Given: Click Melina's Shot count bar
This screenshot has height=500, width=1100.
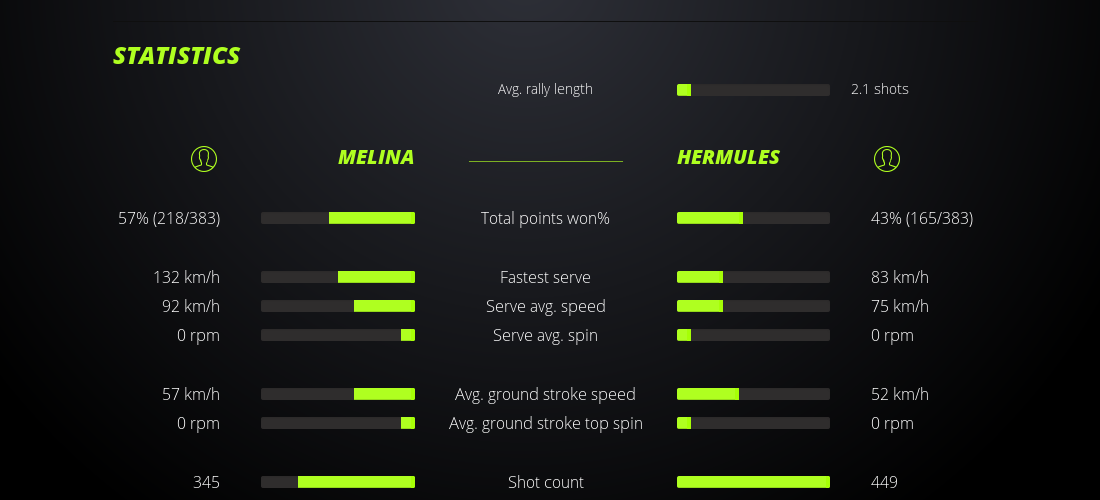Looking at the screenshot, I should 338,482.
